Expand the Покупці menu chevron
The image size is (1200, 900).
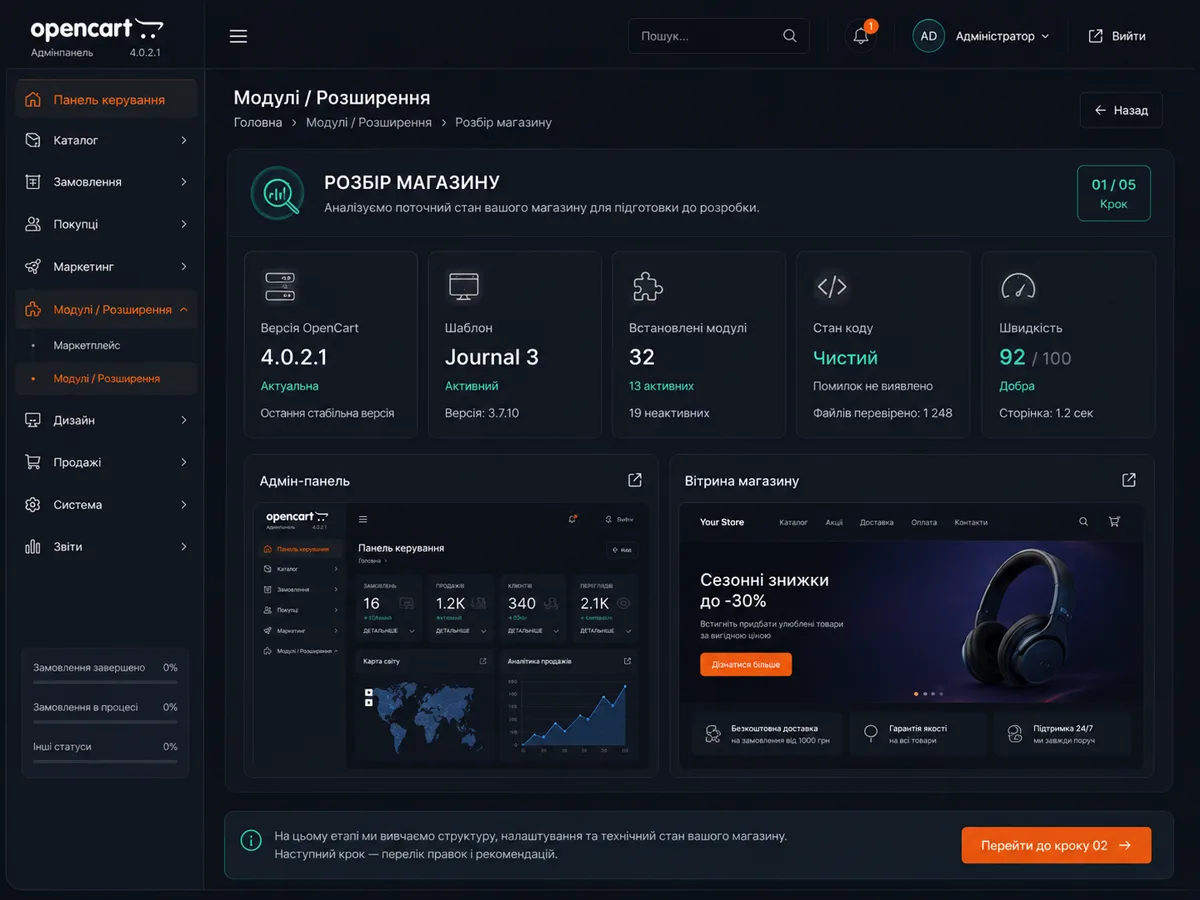(x=184, y=224)
